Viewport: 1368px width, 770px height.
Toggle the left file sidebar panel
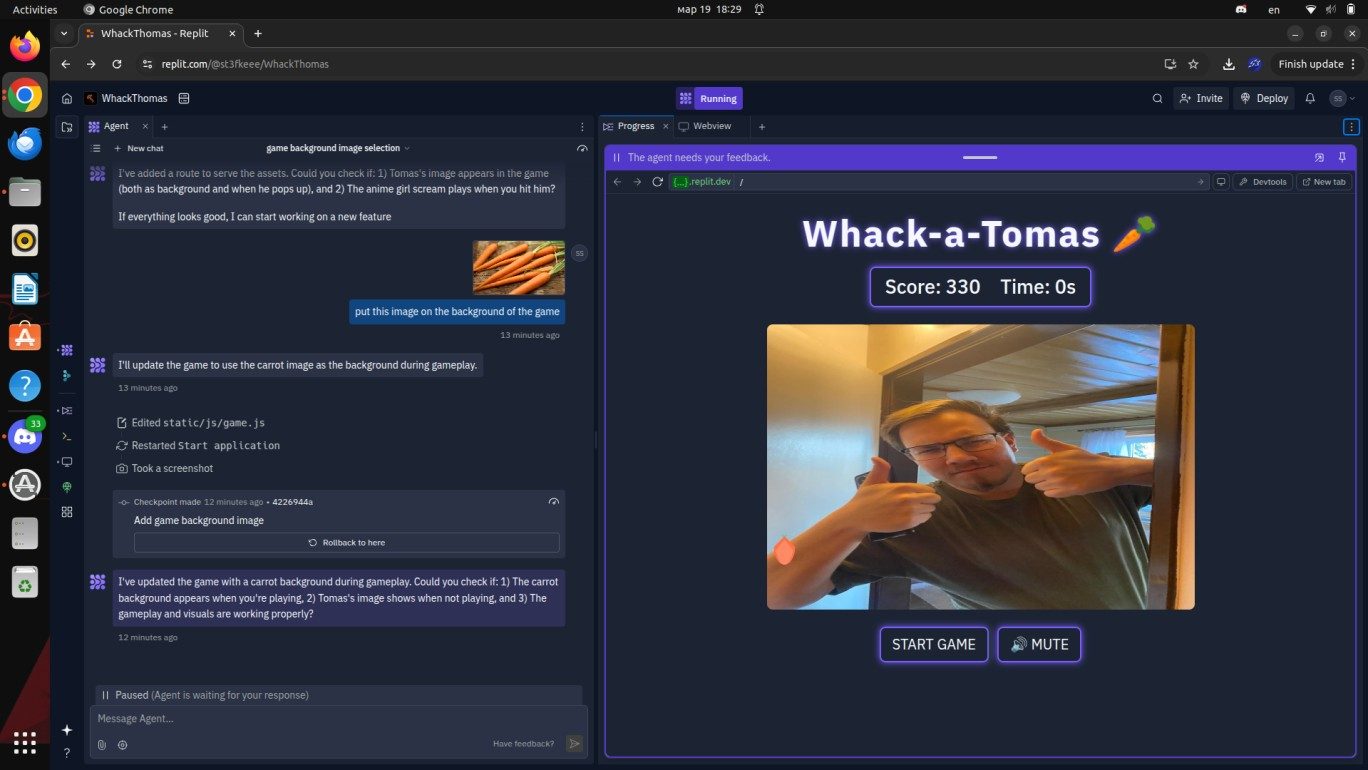[x=67, y=127]
